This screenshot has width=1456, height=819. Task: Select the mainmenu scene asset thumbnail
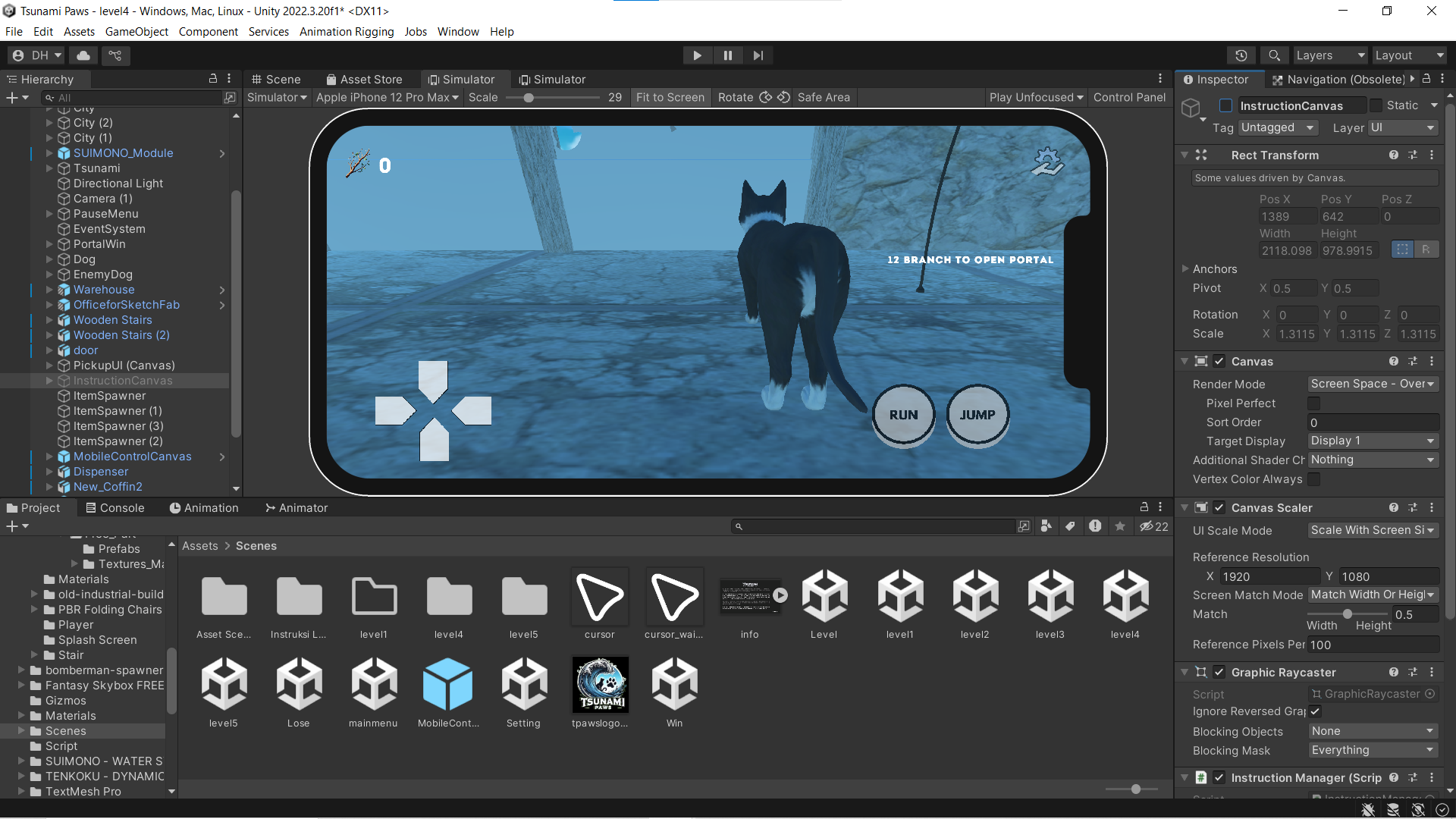[x=373, y=682]
